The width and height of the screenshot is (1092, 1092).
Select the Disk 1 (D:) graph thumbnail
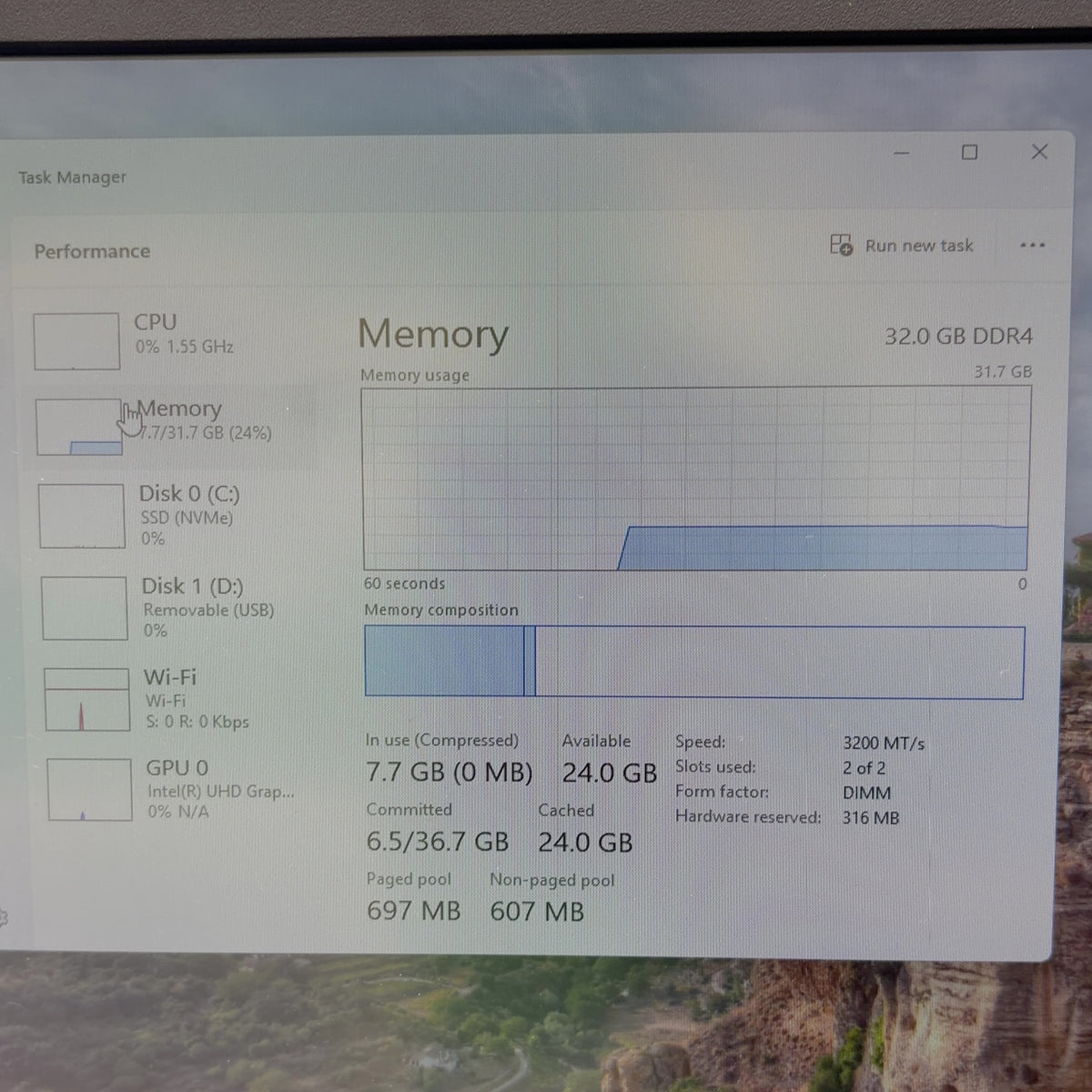pos(84,608)
